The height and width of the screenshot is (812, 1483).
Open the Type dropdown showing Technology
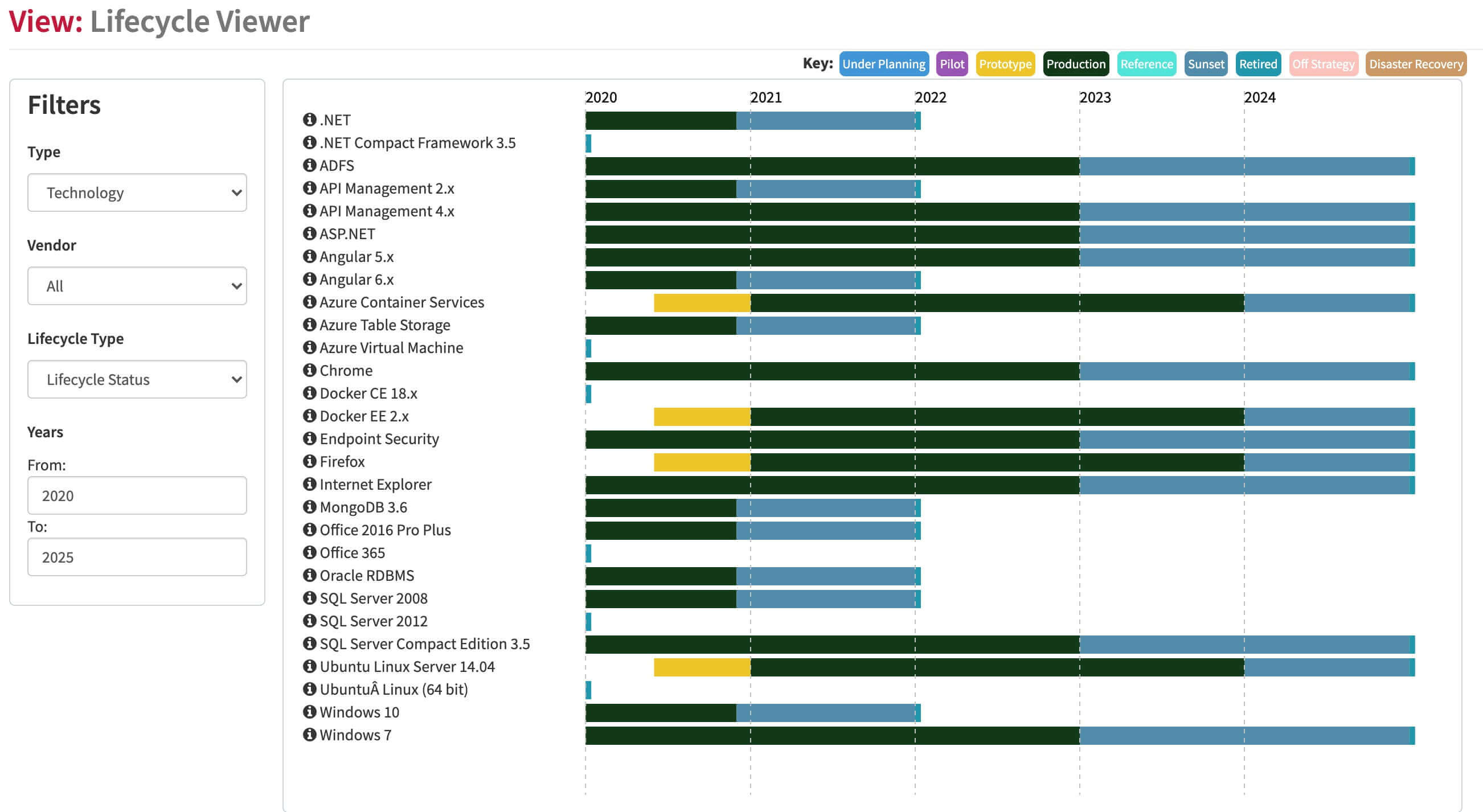(137, 193)
